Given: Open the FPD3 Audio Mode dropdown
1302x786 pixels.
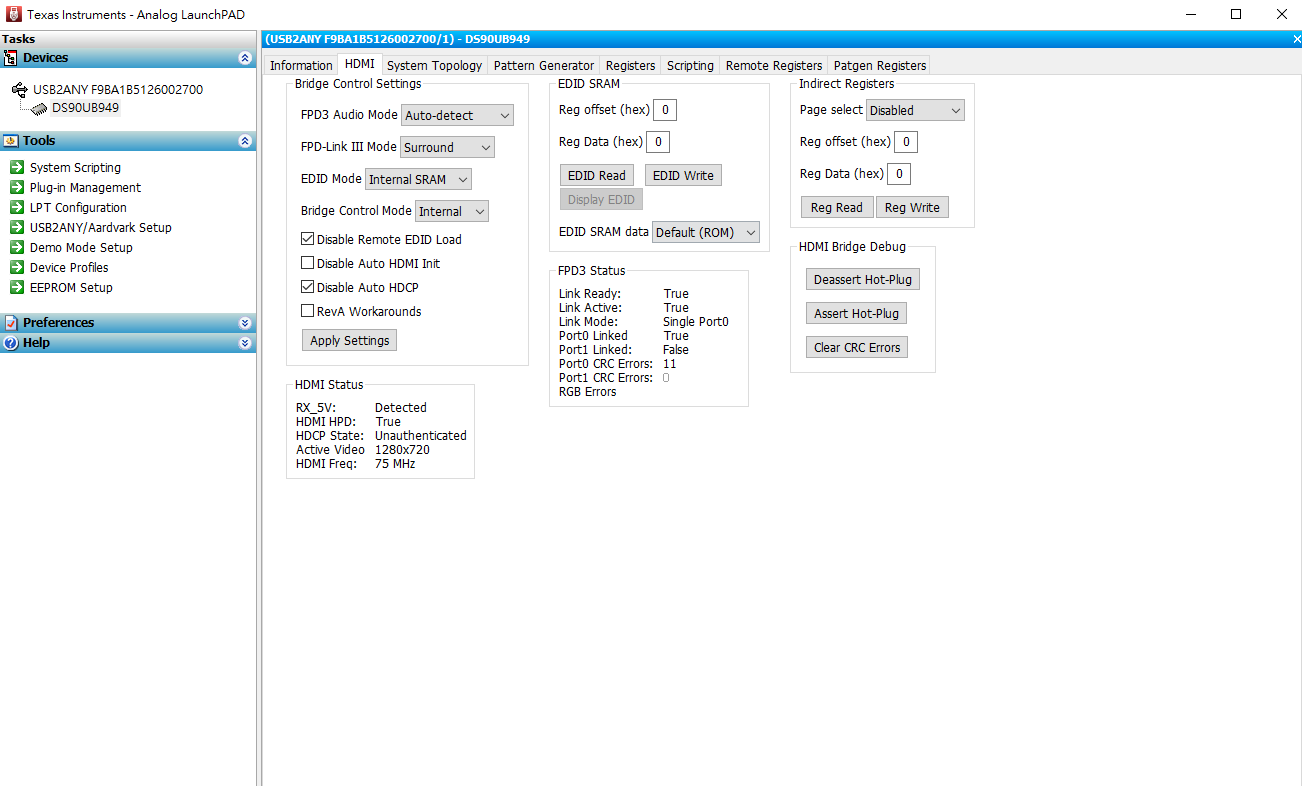Looking at the screenshot, I should coord(457,115).
